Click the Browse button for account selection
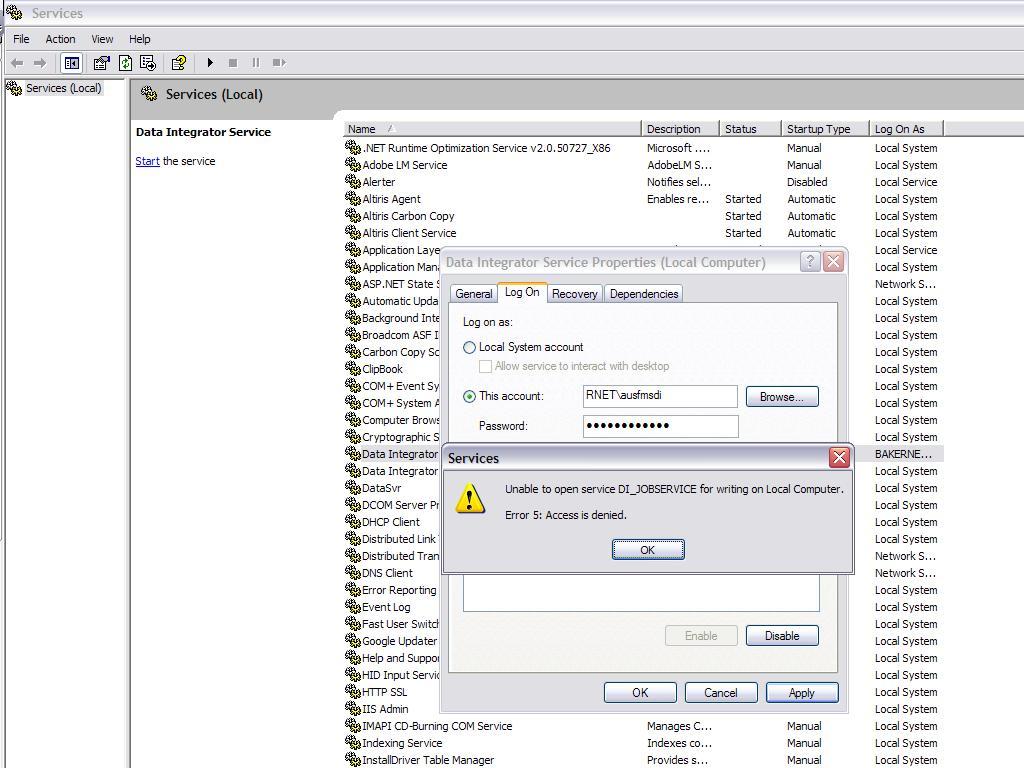 point(782,396)
